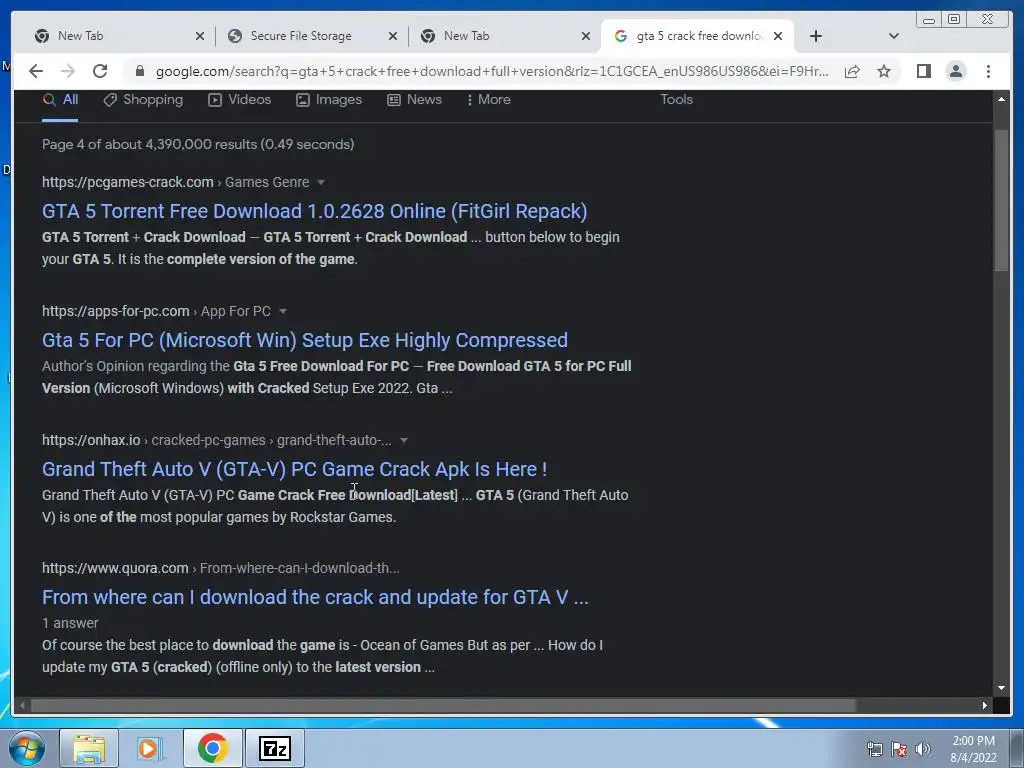The height and width of the screenshot is (768, 1024).
Task: Close the second New Tab tab
Action: (x=586, y=36)
